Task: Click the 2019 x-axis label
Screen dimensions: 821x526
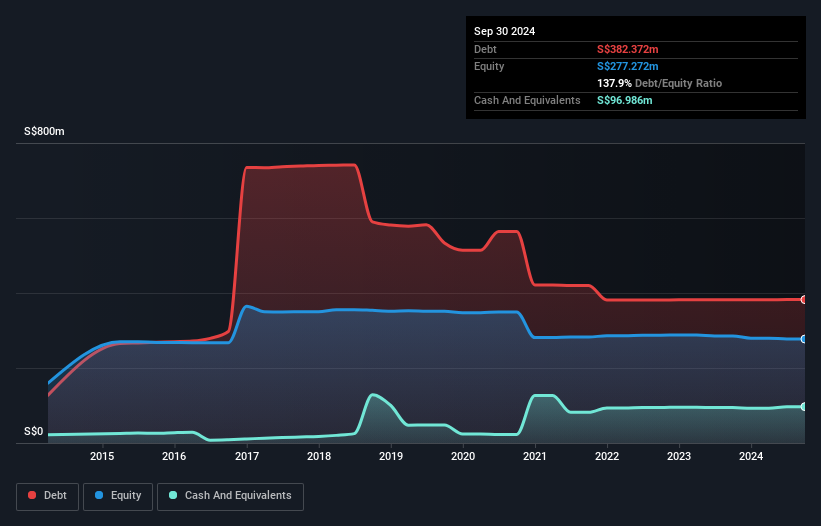Action: [391, 456]
